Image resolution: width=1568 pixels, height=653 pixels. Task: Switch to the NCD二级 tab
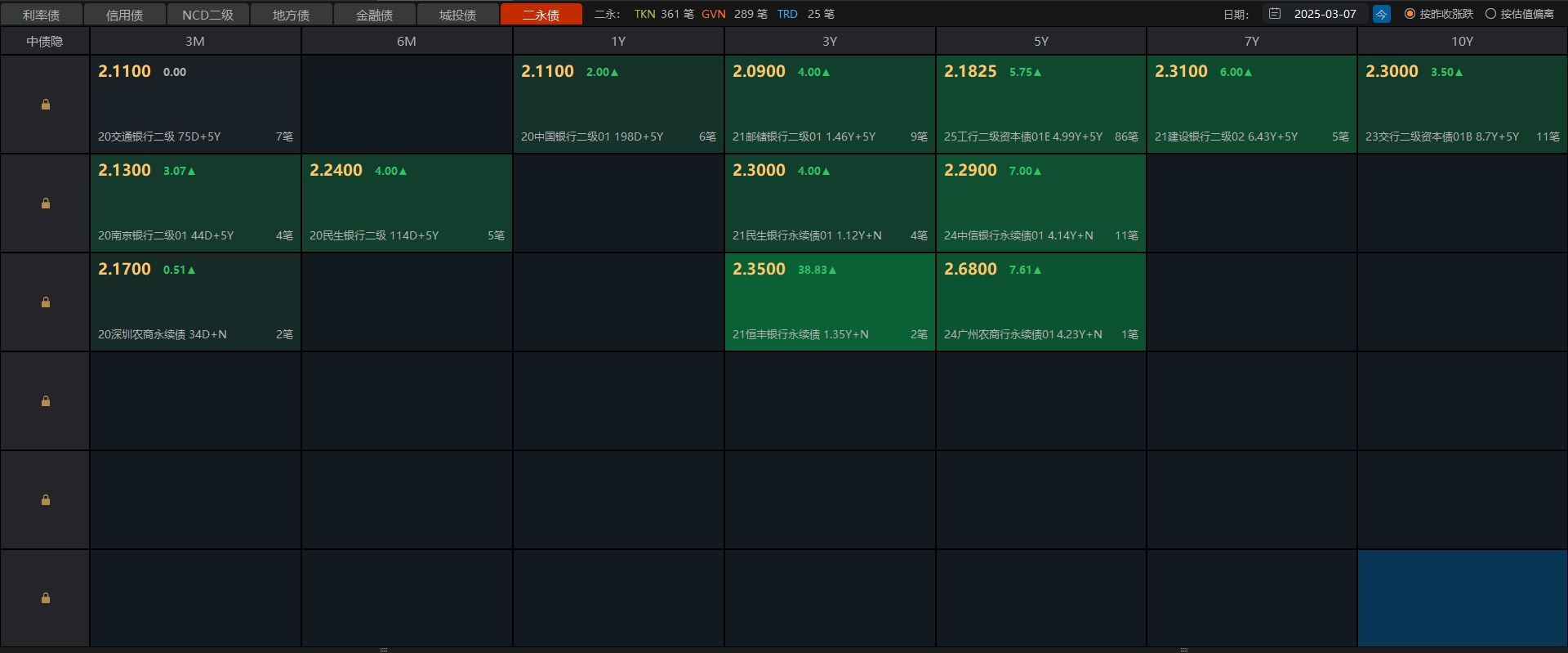207,15
